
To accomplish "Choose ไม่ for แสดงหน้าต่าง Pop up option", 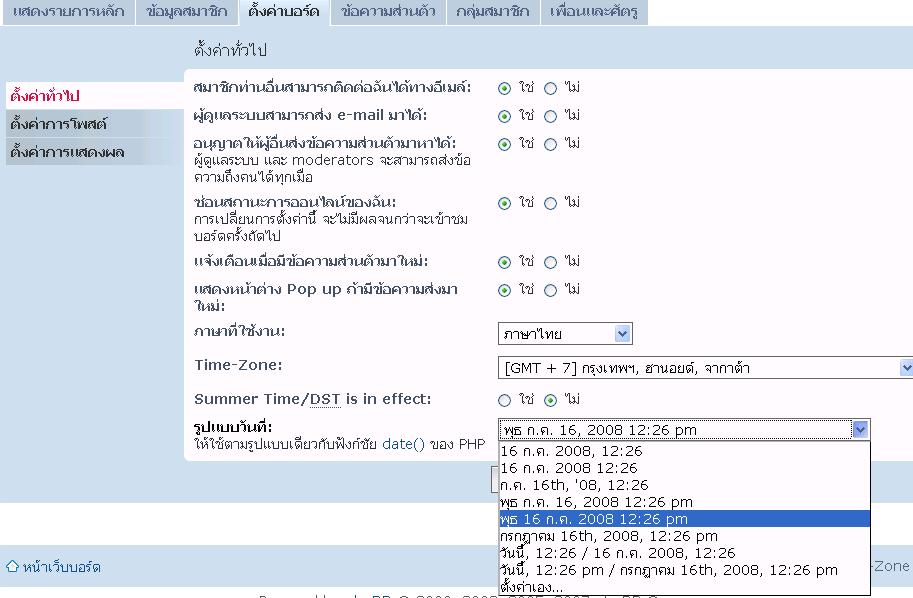I will [x=551, y=290].
